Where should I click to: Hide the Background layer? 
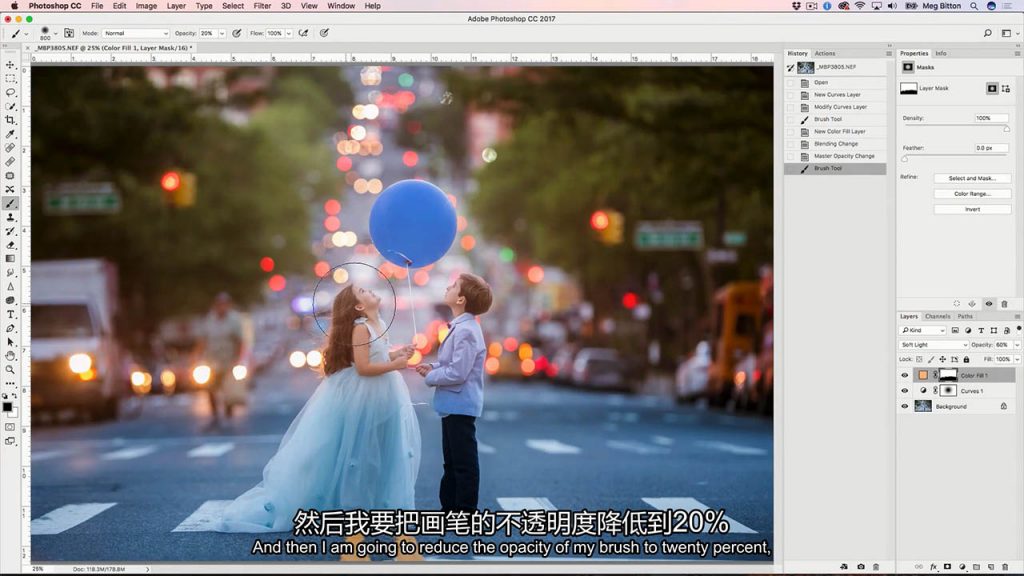click(904, 406)
